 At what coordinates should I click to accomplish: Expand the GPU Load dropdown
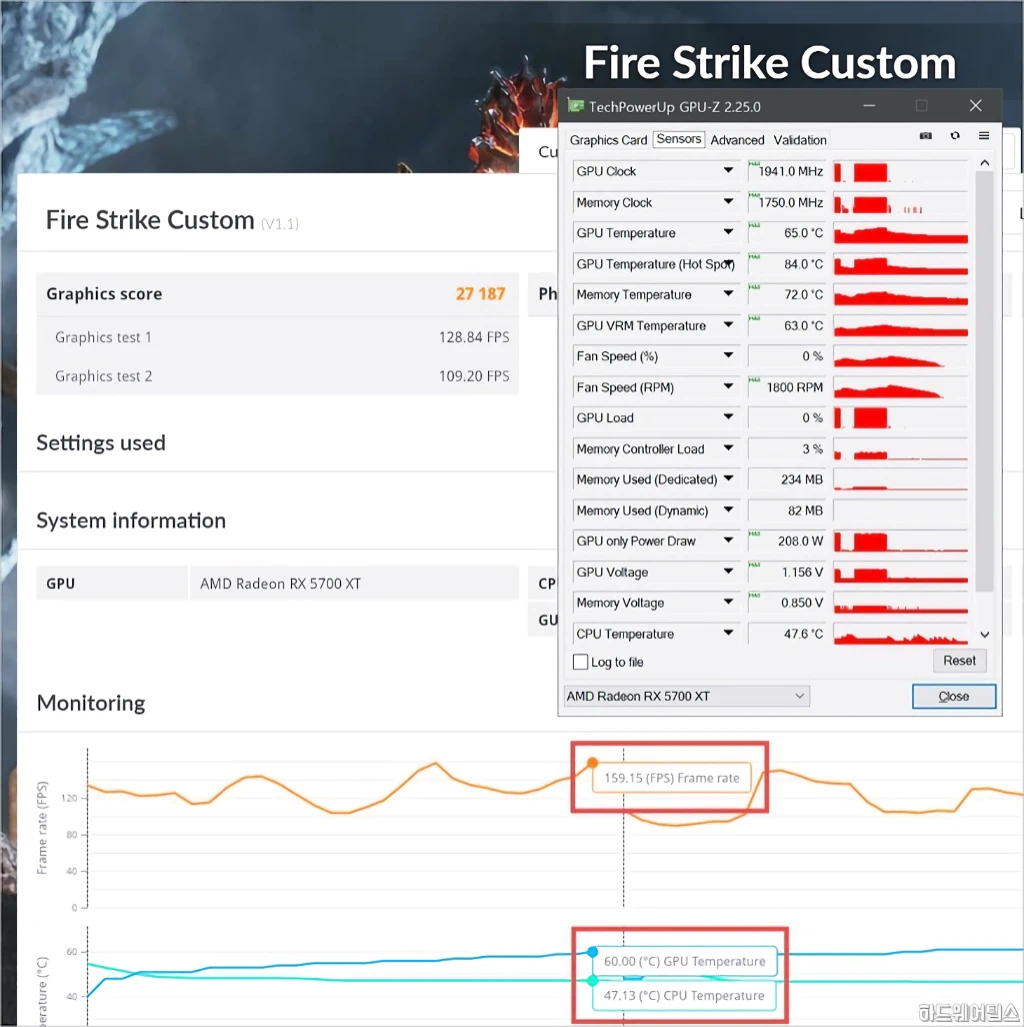[728, 417]
